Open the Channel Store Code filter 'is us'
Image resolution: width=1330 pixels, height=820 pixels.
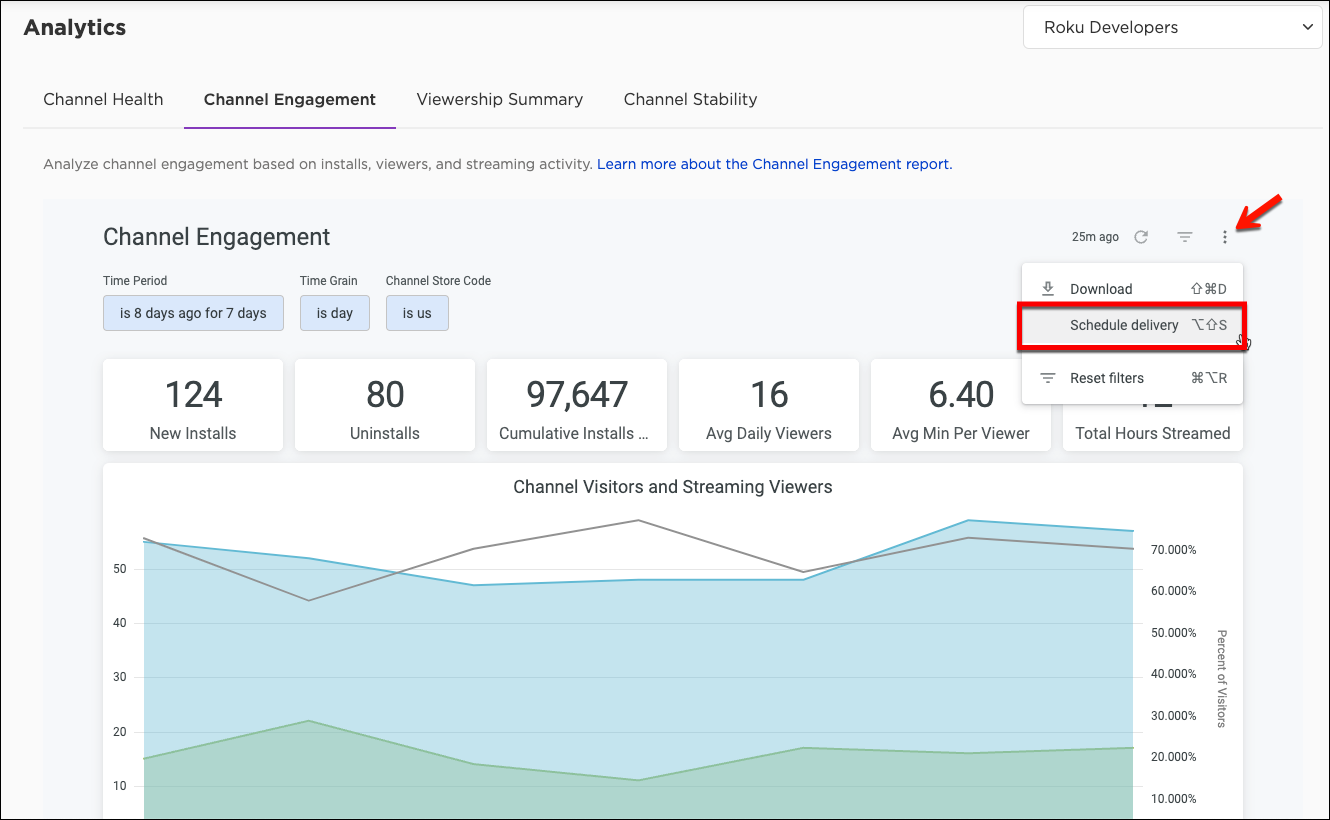pos(417,313)
